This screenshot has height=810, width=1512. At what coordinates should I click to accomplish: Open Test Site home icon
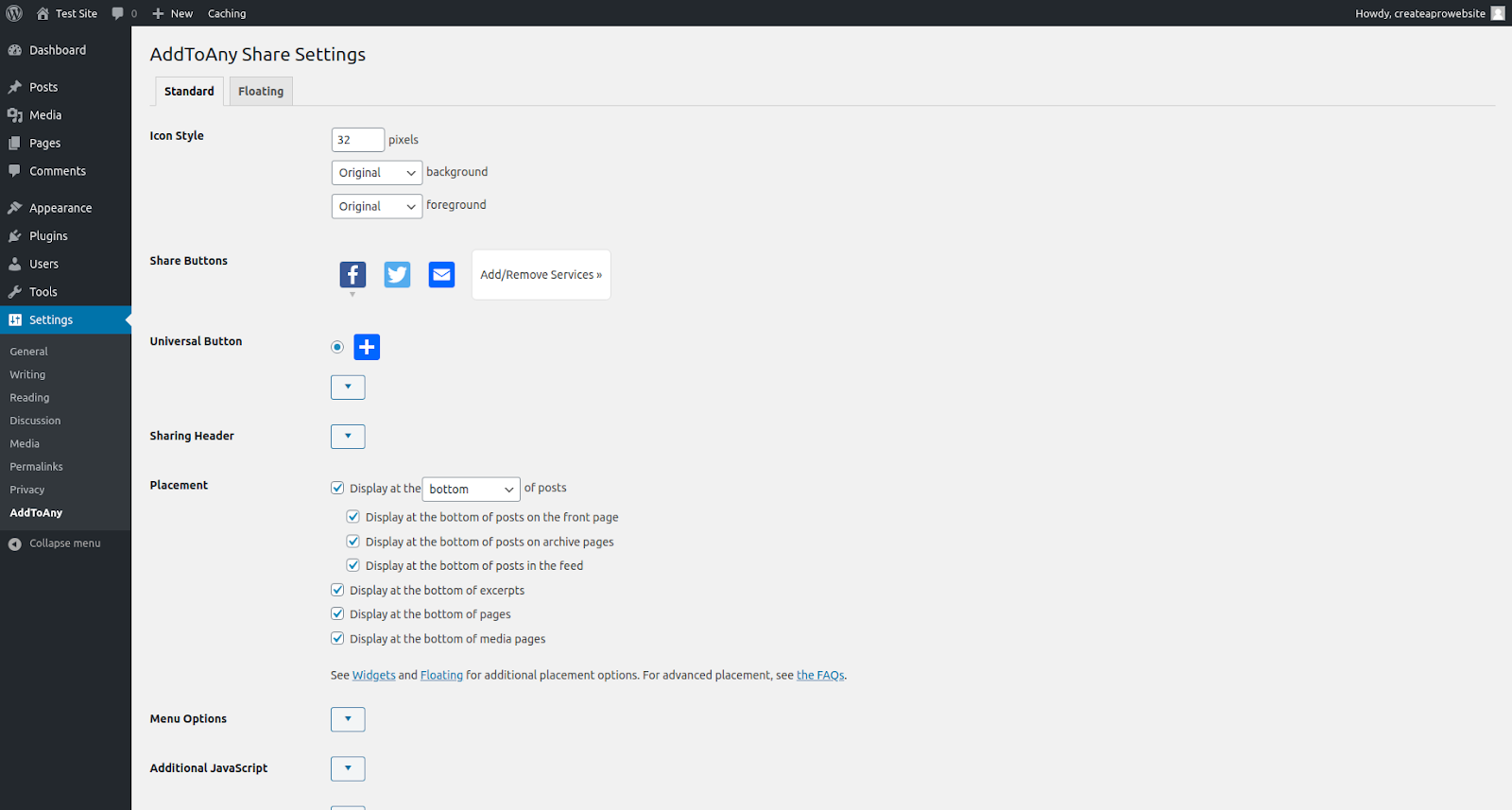[x=43, y=13]
